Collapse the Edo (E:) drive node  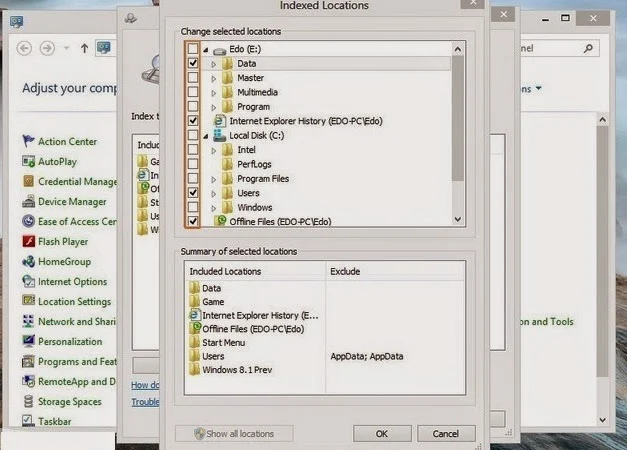pos(206,50)
